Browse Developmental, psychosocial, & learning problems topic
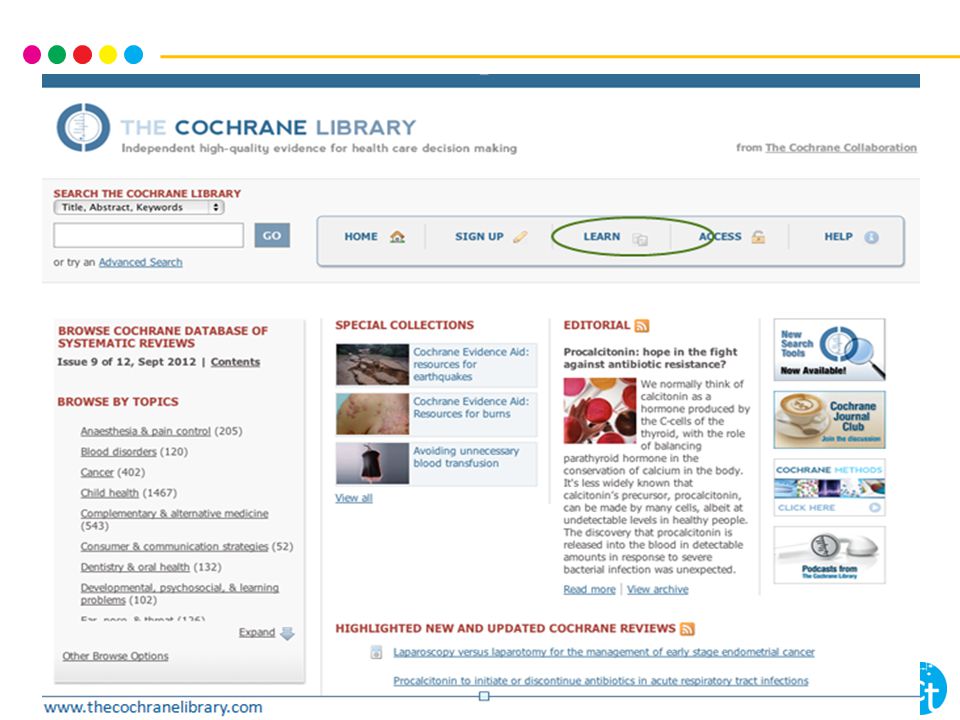This screenshot has height=720, width=960. pos(179,594)
